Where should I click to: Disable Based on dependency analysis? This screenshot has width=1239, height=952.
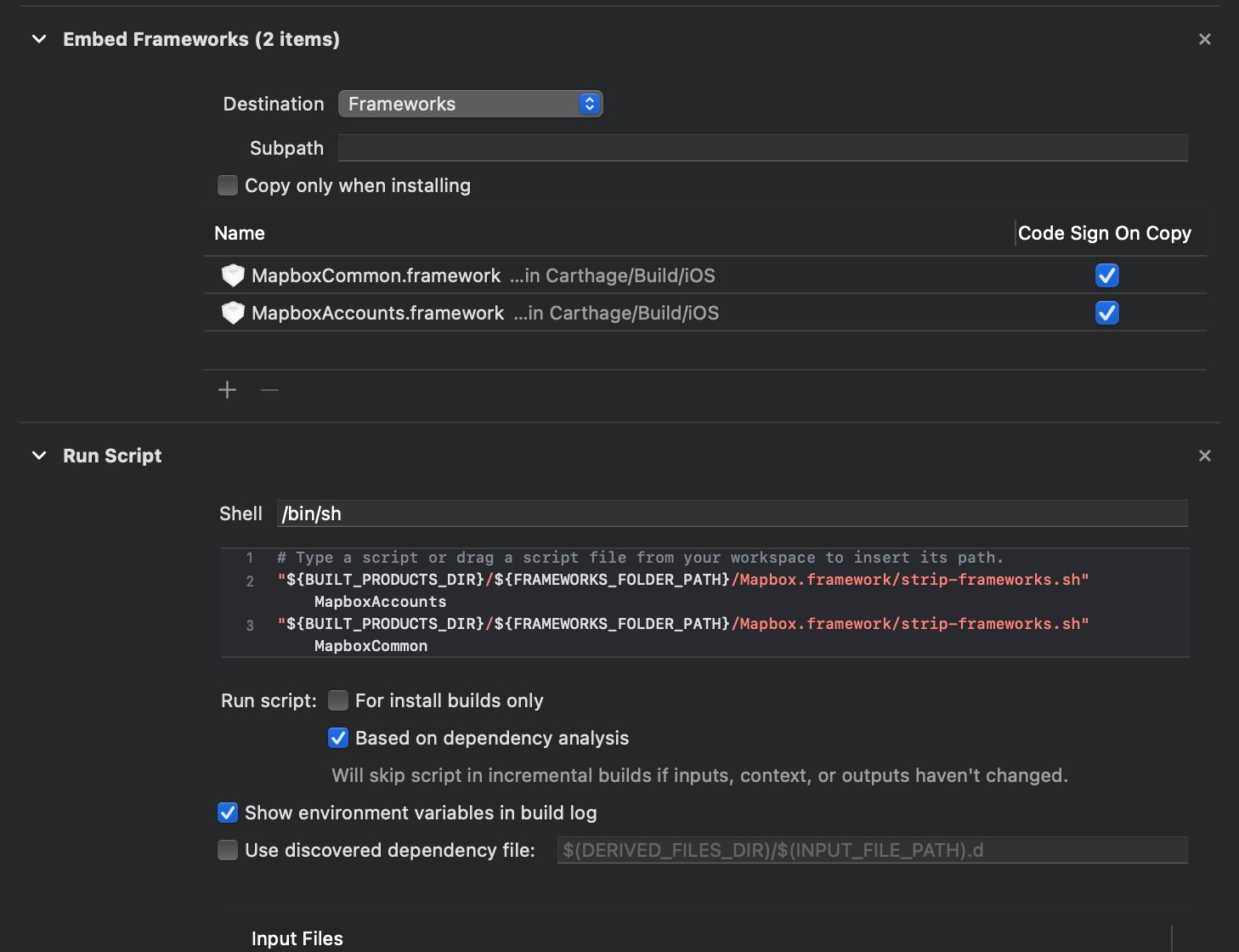338,738
